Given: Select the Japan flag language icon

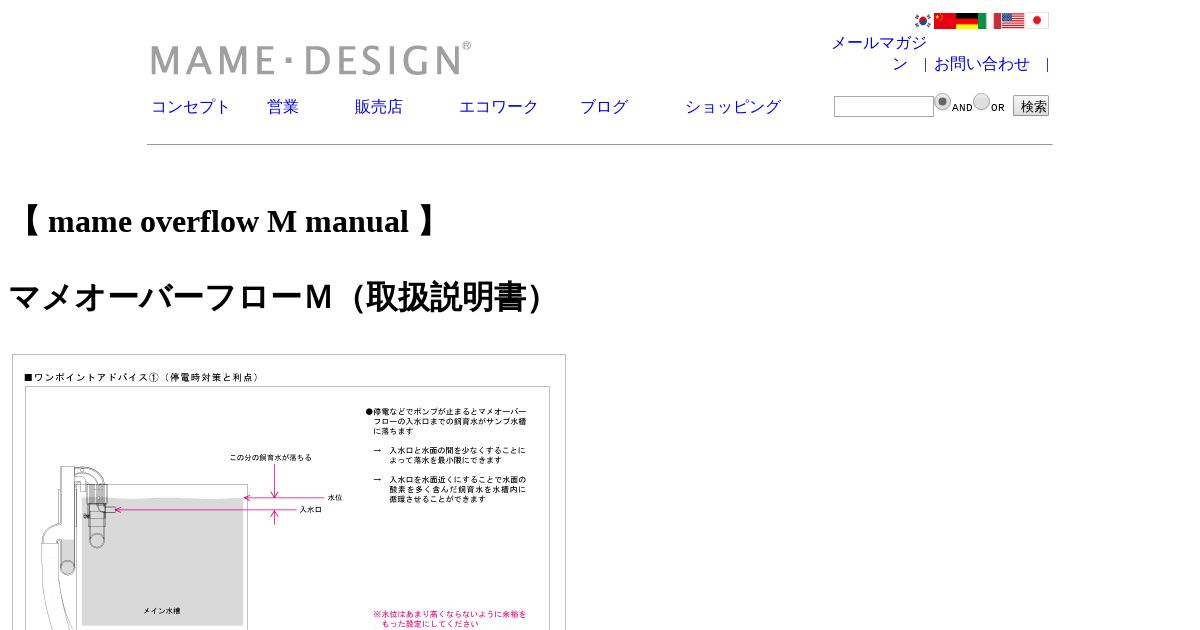Looking at the screenshot, I should (1037, 20).
